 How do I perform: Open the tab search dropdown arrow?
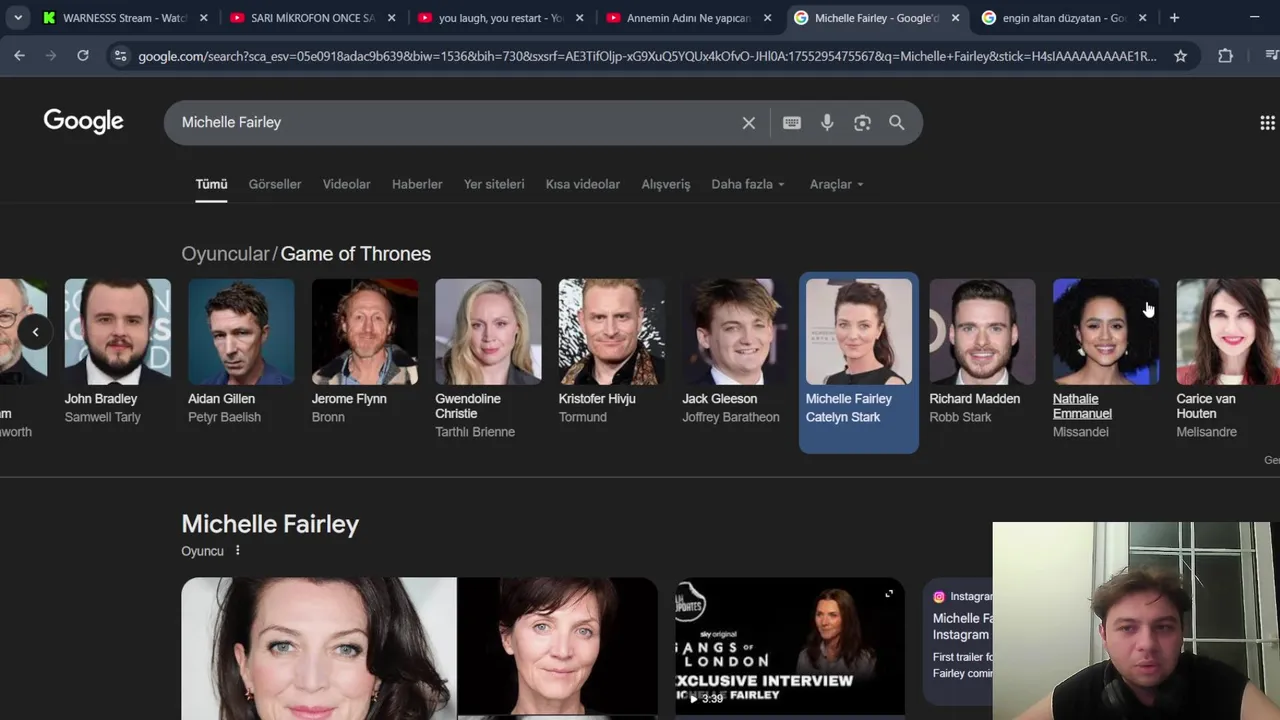pyautogui.click(x=18, y=18)
